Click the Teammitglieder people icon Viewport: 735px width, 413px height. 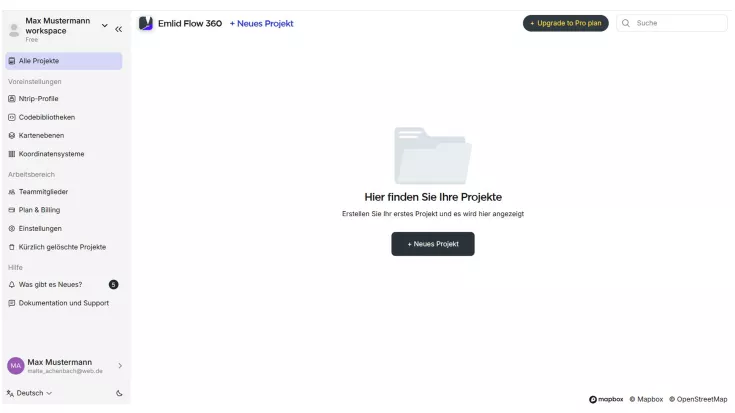point(12,192)
